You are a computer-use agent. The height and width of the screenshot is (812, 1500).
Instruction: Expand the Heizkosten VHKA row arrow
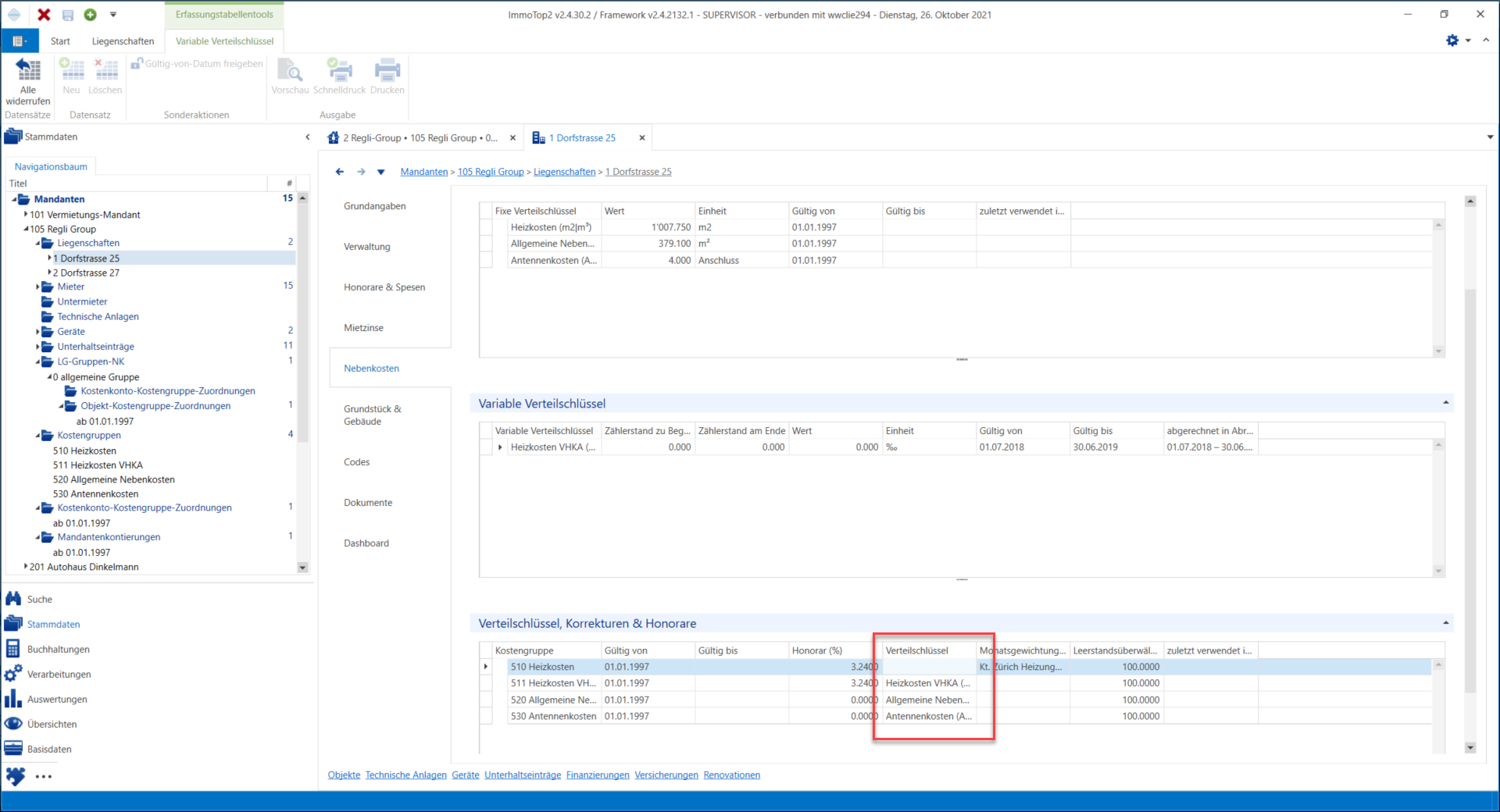pos(500,447)
